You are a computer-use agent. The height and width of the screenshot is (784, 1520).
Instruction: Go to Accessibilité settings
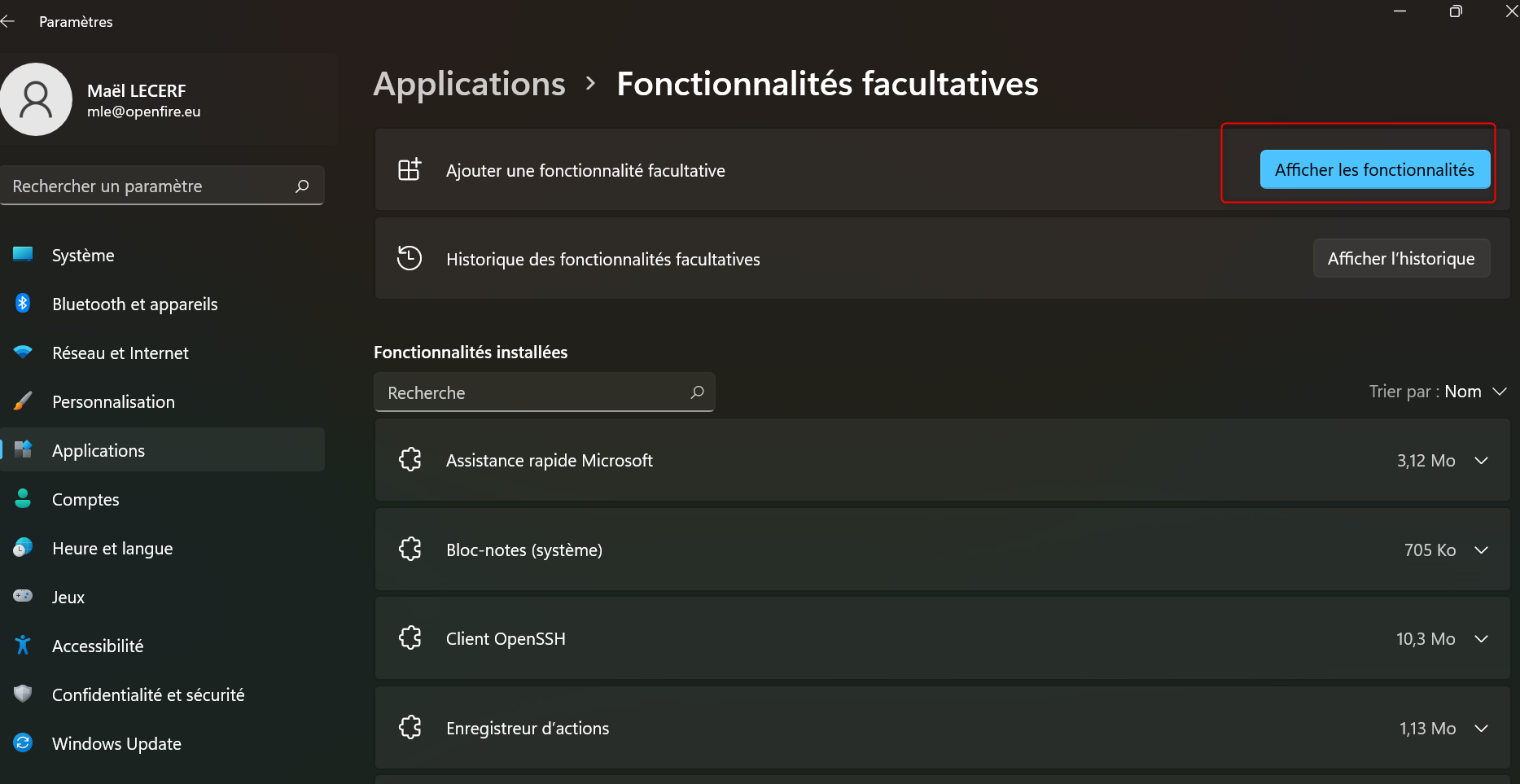tap(163, 646)
